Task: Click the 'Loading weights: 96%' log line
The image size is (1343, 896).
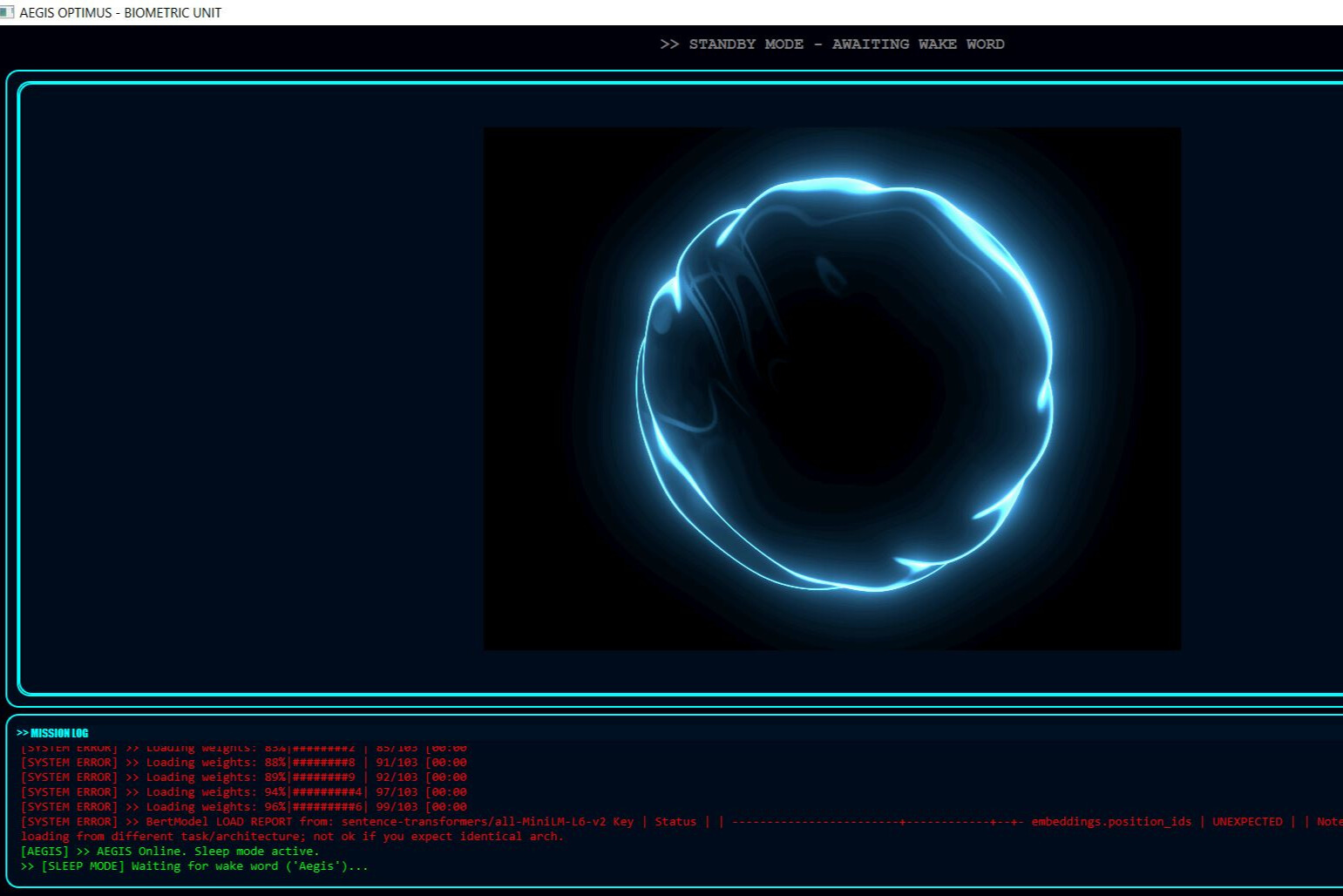Action: [x=244, y=807]
